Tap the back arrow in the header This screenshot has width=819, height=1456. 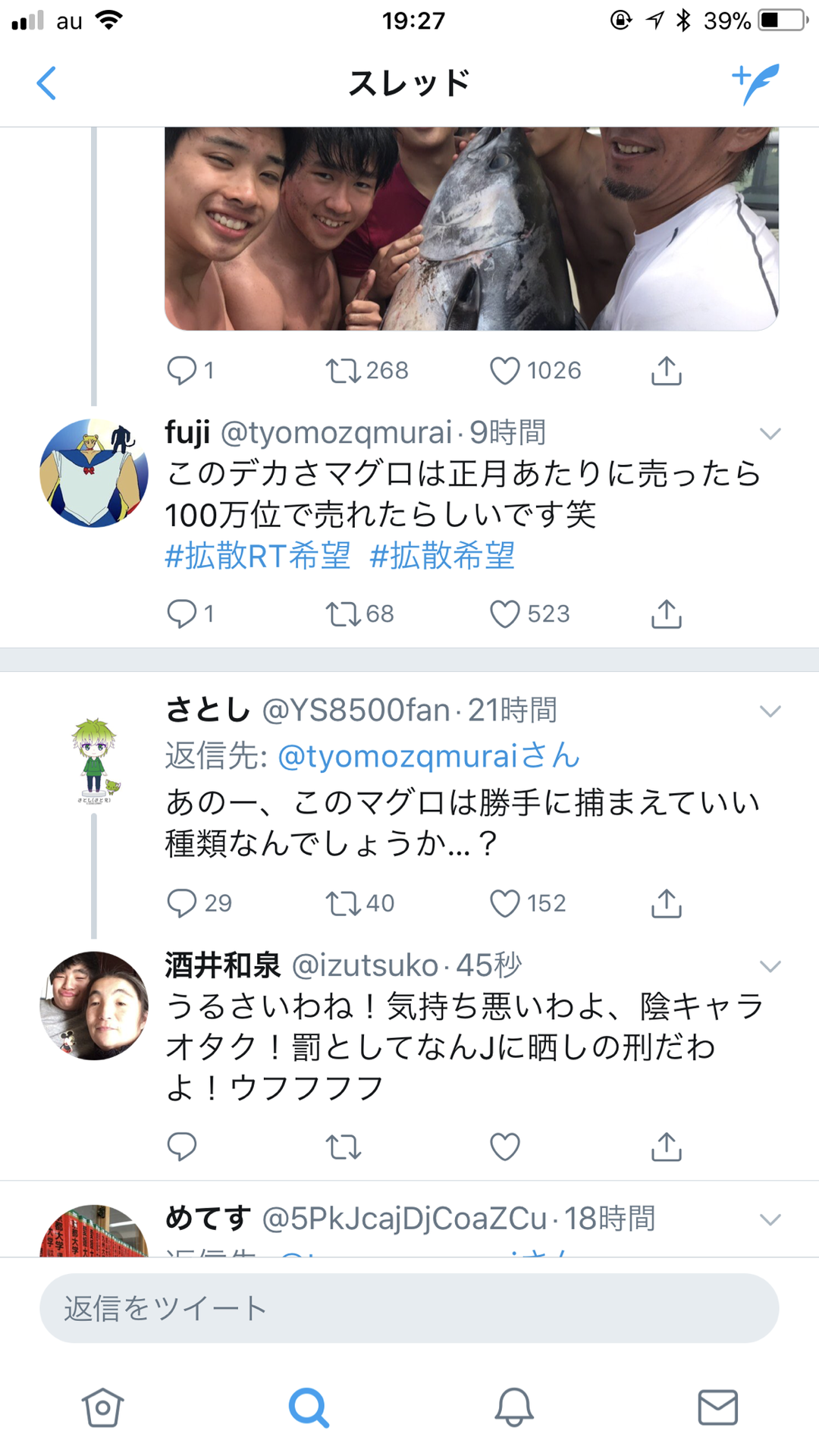(46, 83)
